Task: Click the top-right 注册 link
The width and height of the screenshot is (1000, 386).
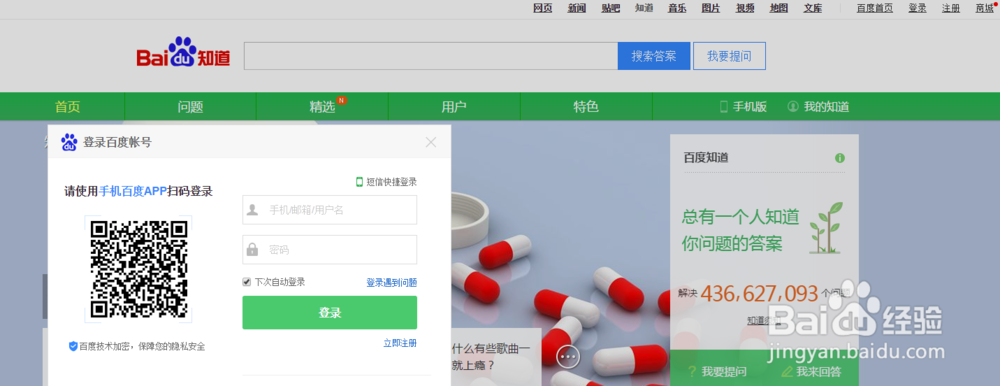Action: click(x=951, y=8)
